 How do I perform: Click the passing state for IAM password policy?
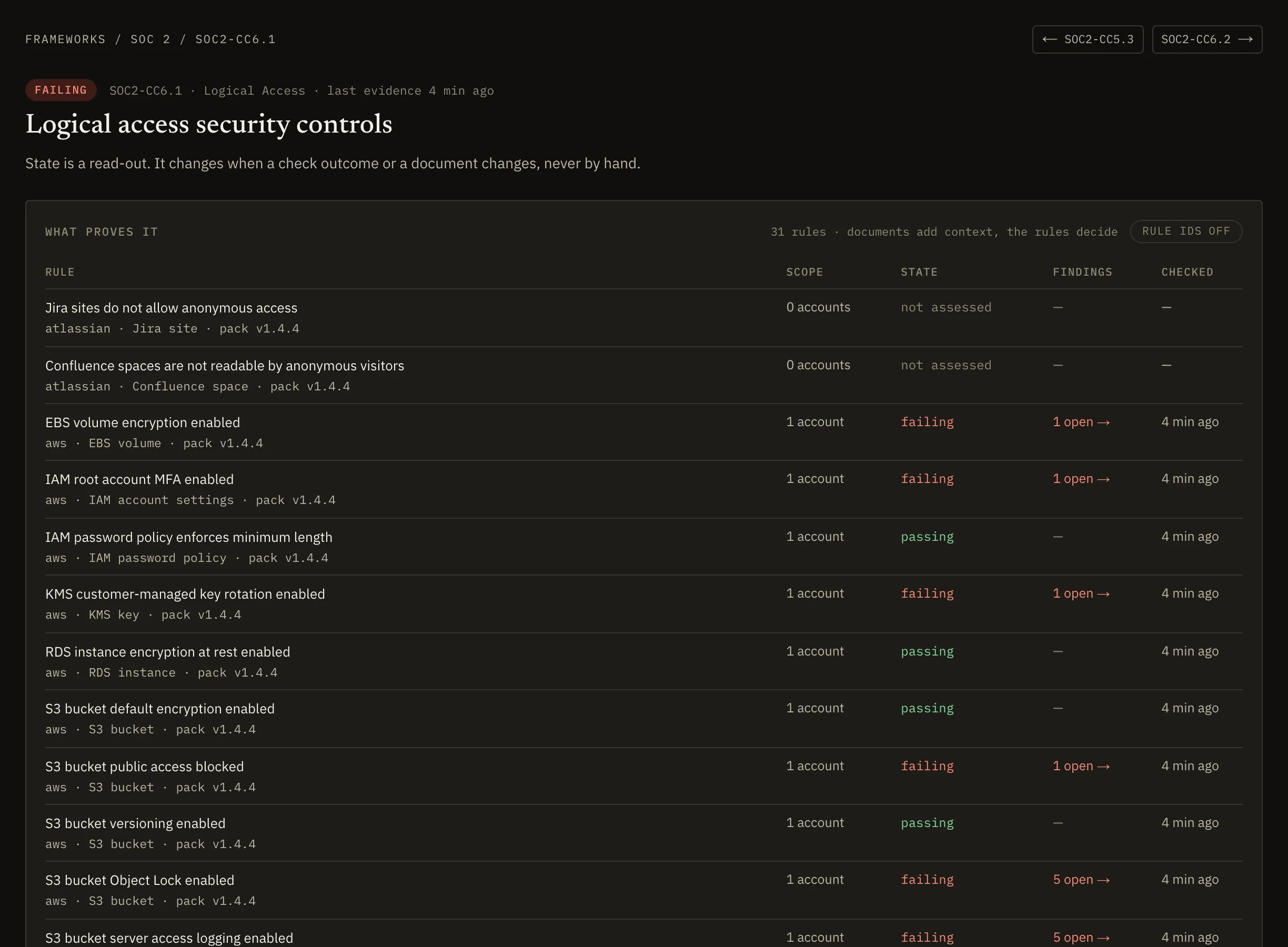tap(927, 537)
